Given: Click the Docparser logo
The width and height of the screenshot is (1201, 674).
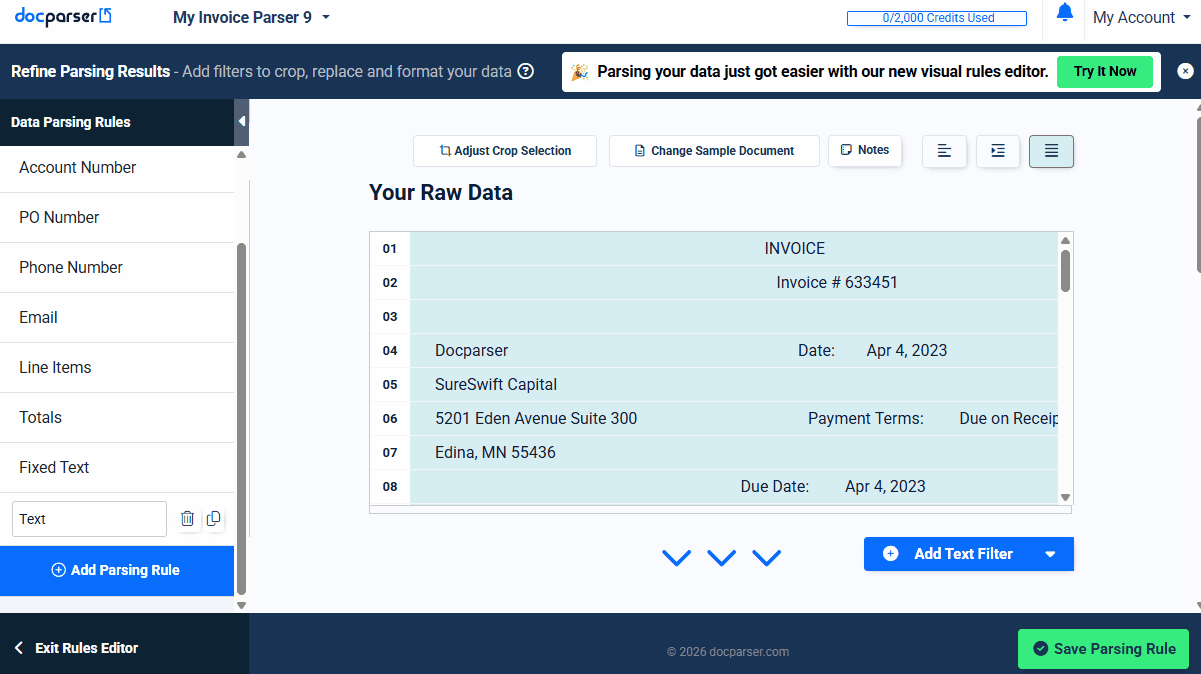Looking at the screenshot, I should click(63, 17).
